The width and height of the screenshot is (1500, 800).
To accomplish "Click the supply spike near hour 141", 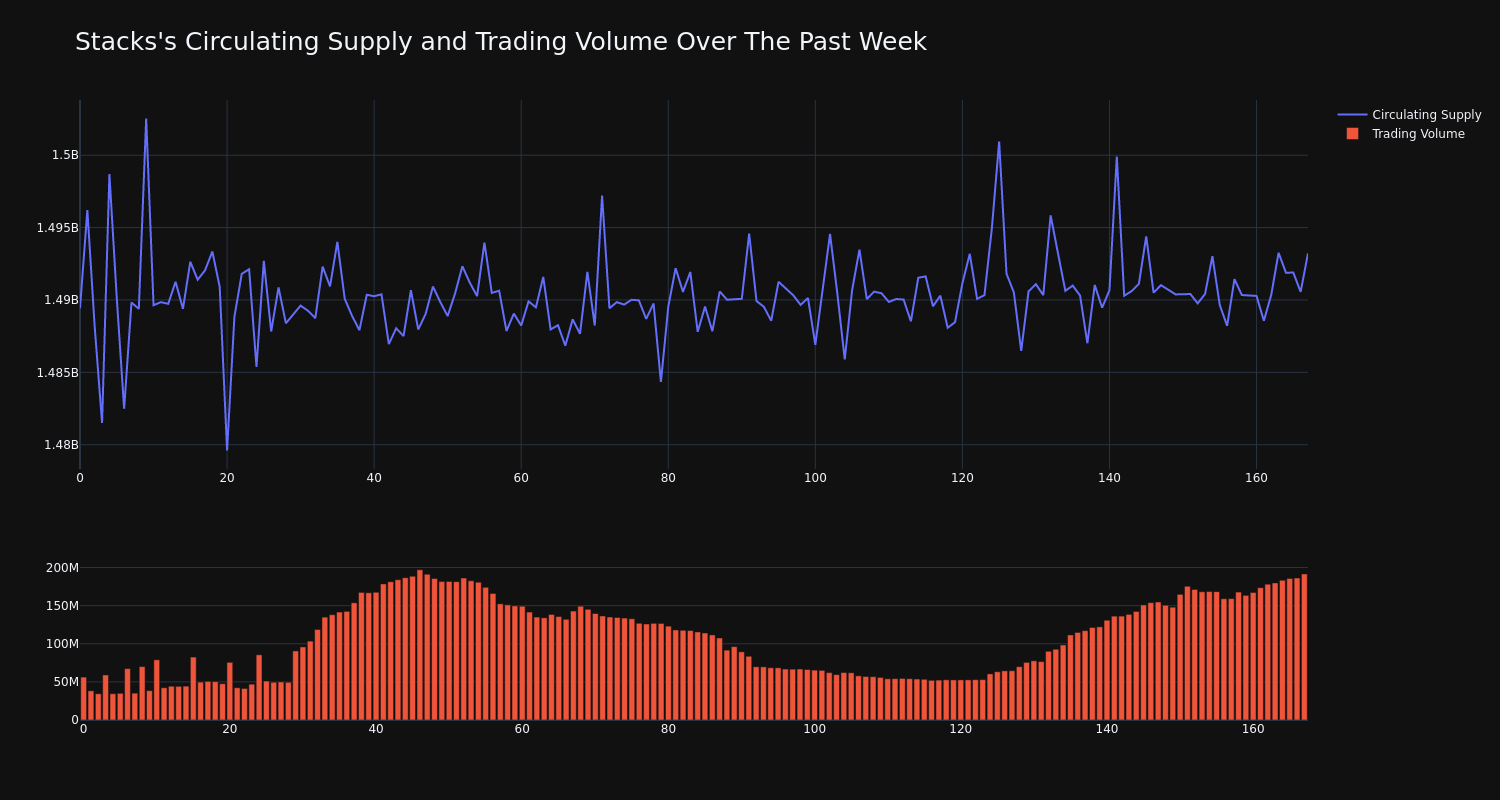I will pos(1117,157).
